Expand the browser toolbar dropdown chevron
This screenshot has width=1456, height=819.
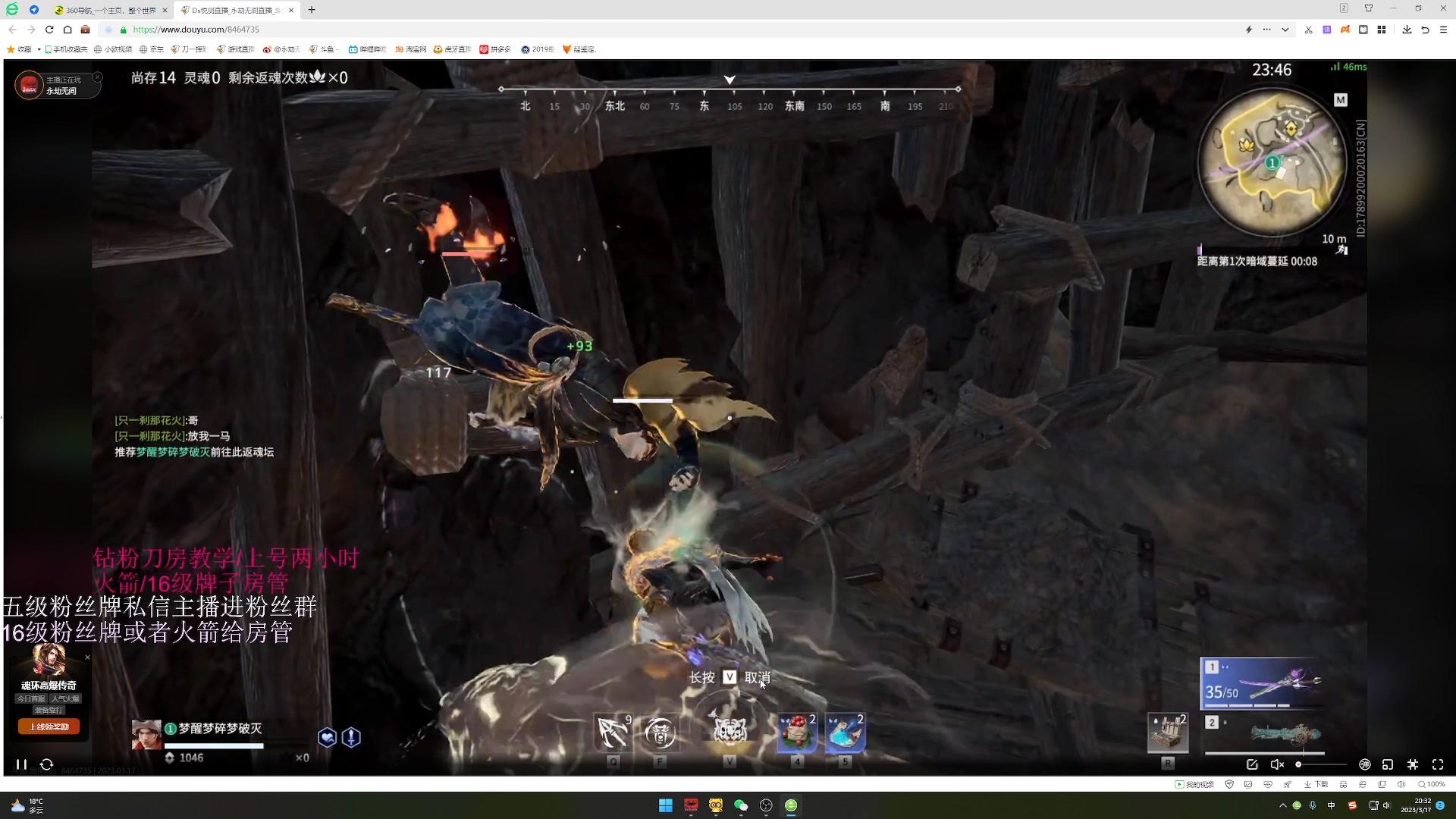pos(1285,30)
